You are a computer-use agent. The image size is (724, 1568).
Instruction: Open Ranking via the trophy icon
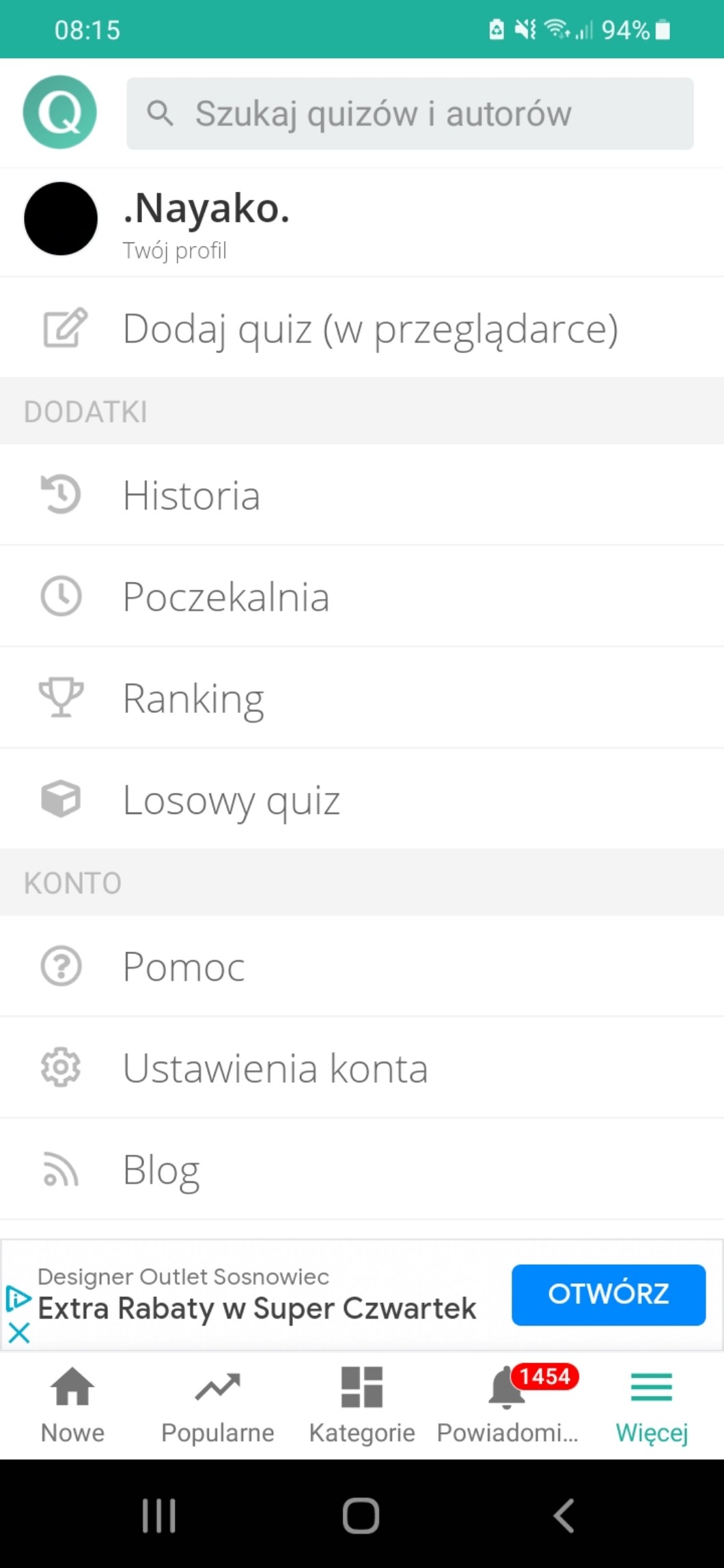pyautogui.click(x=61, y=697)
